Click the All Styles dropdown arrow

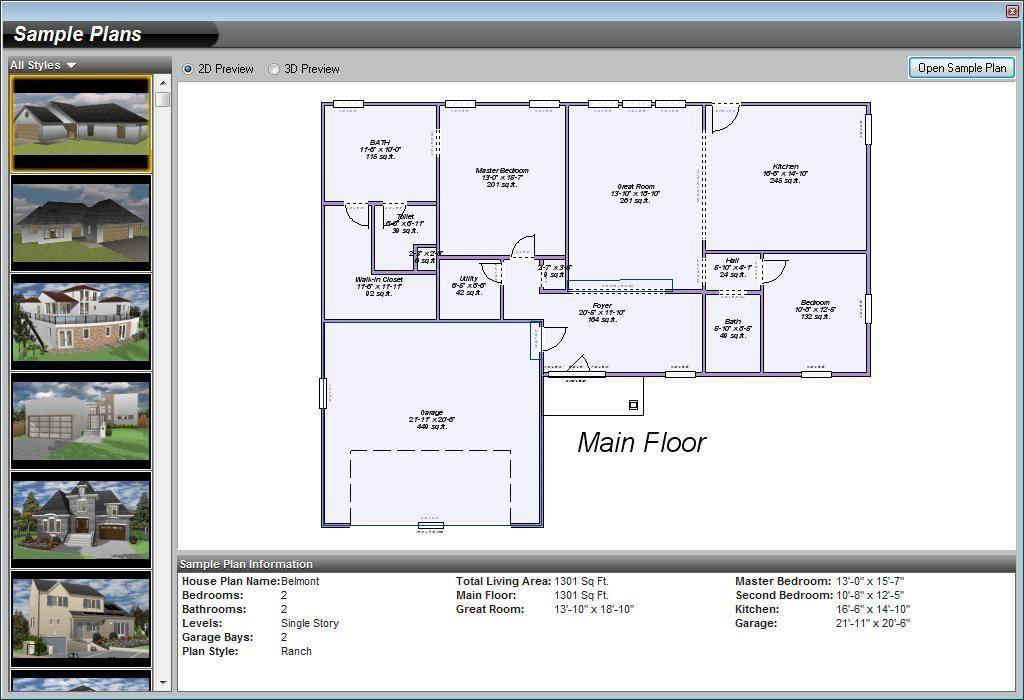(x=71, y=65)
